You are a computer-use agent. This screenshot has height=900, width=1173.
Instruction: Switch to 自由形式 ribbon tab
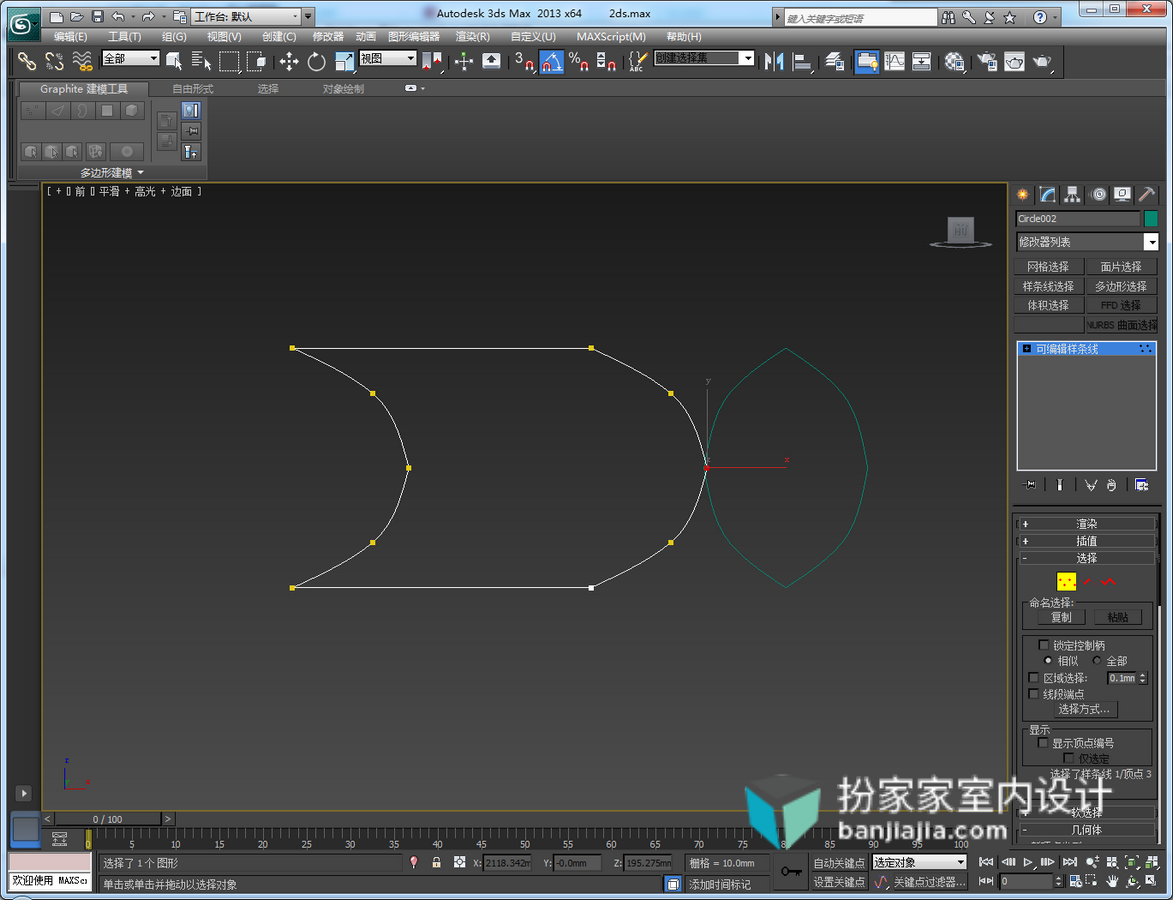193,88
